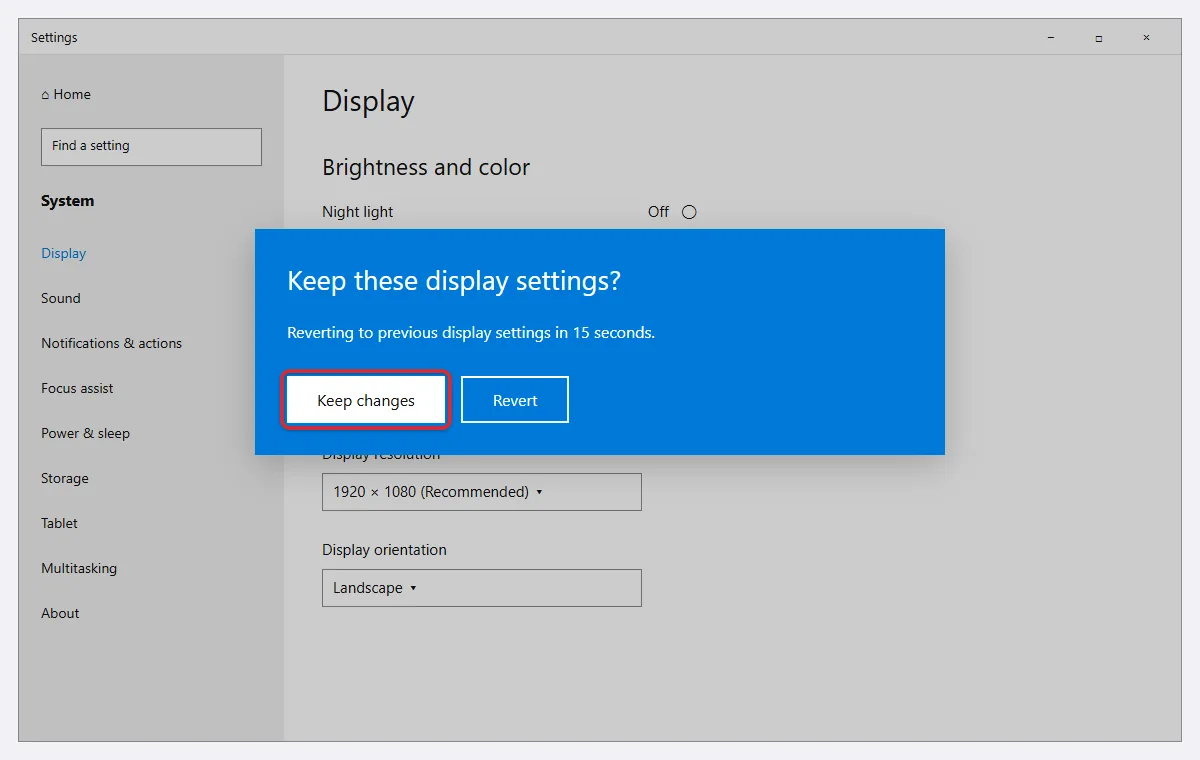This screenshot has width=1200, height=760.
Task: Click the 'Brightness and color' heading
Action: coord(426,167)
